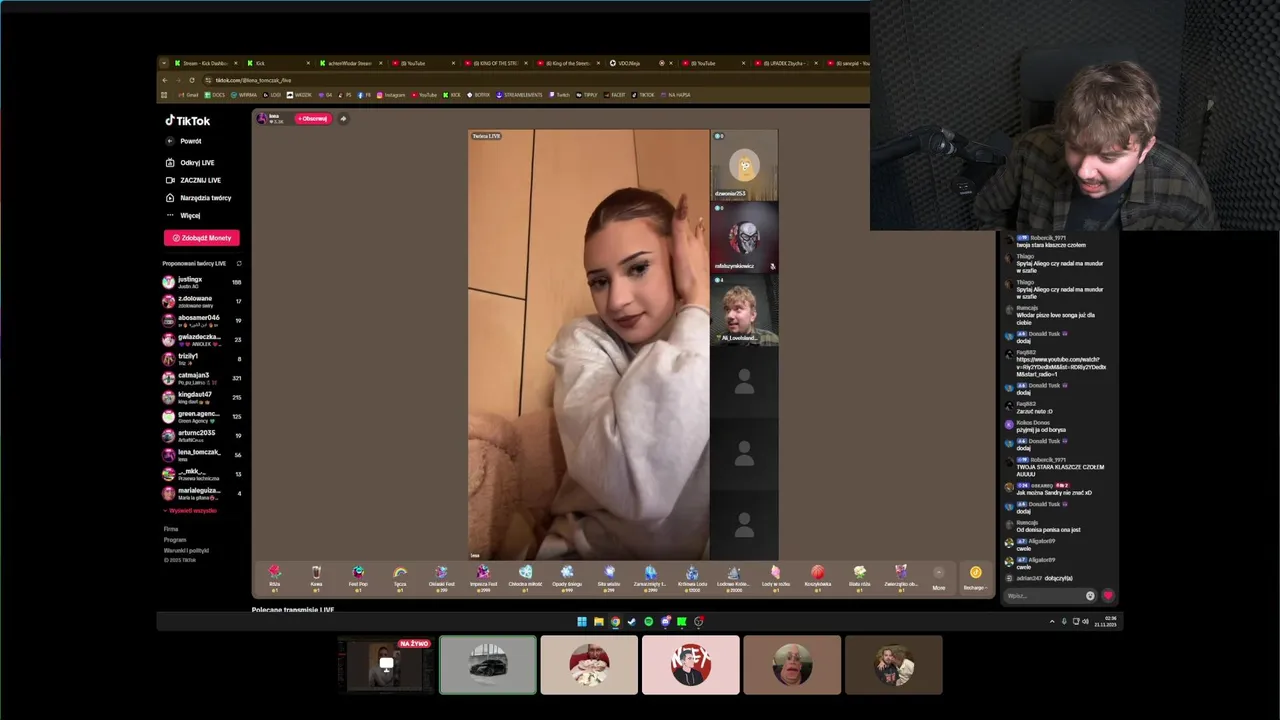Send the Impreza Fest gift
Image resolution: width=1280 pixels, height=720 pixels.
point(483,577)
